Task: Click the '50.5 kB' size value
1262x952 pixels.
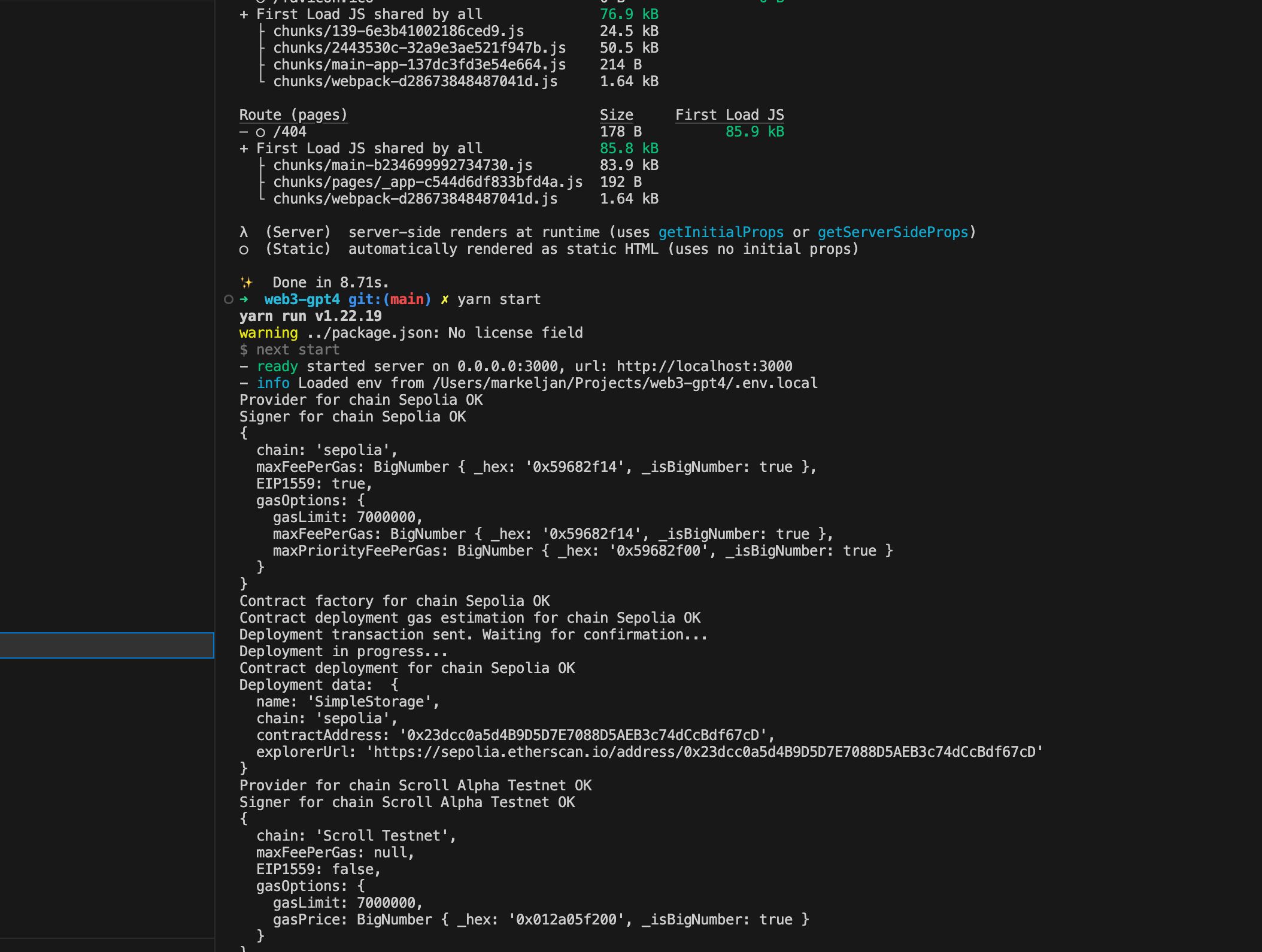Action: tap(629, 48)
